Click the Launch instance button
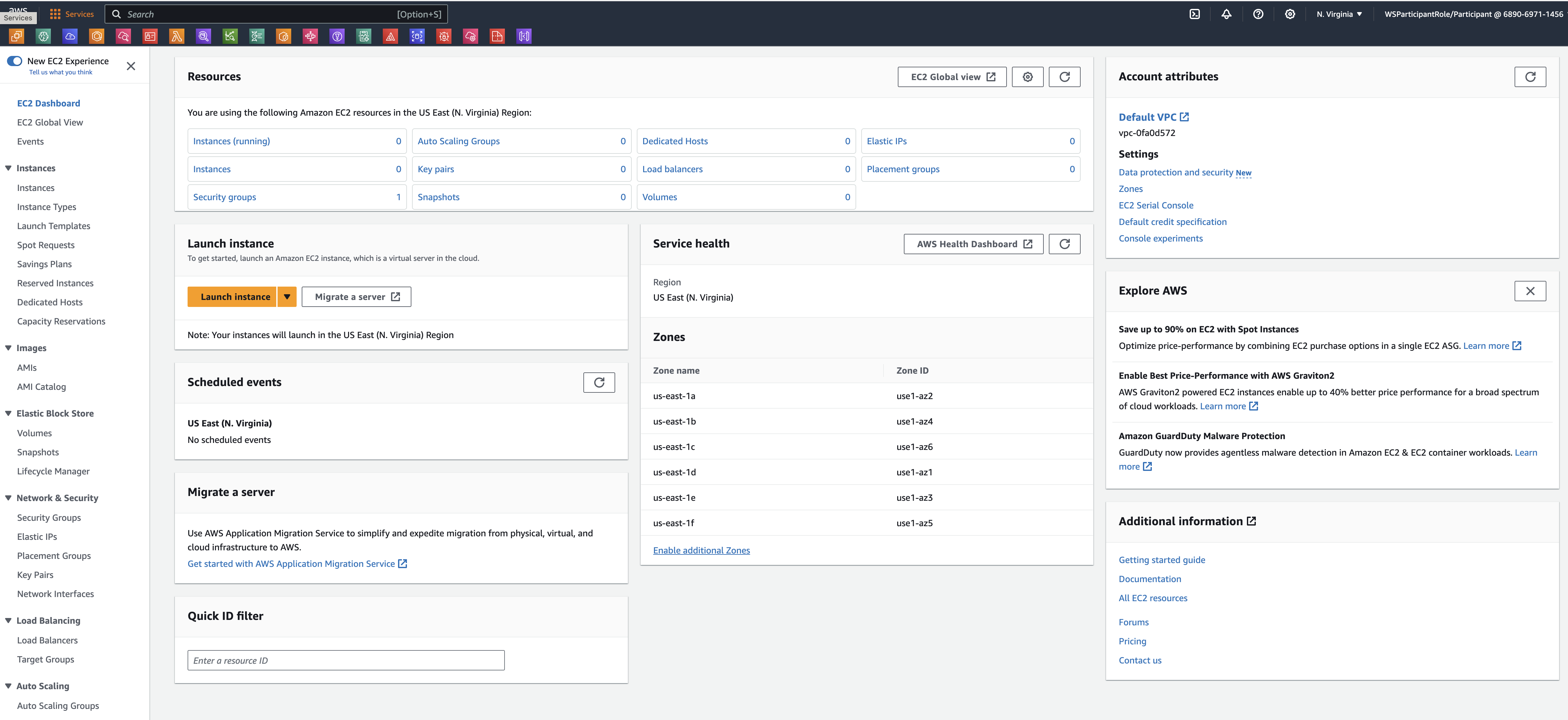The image size is (1568, 720). [x=232, y=297]
